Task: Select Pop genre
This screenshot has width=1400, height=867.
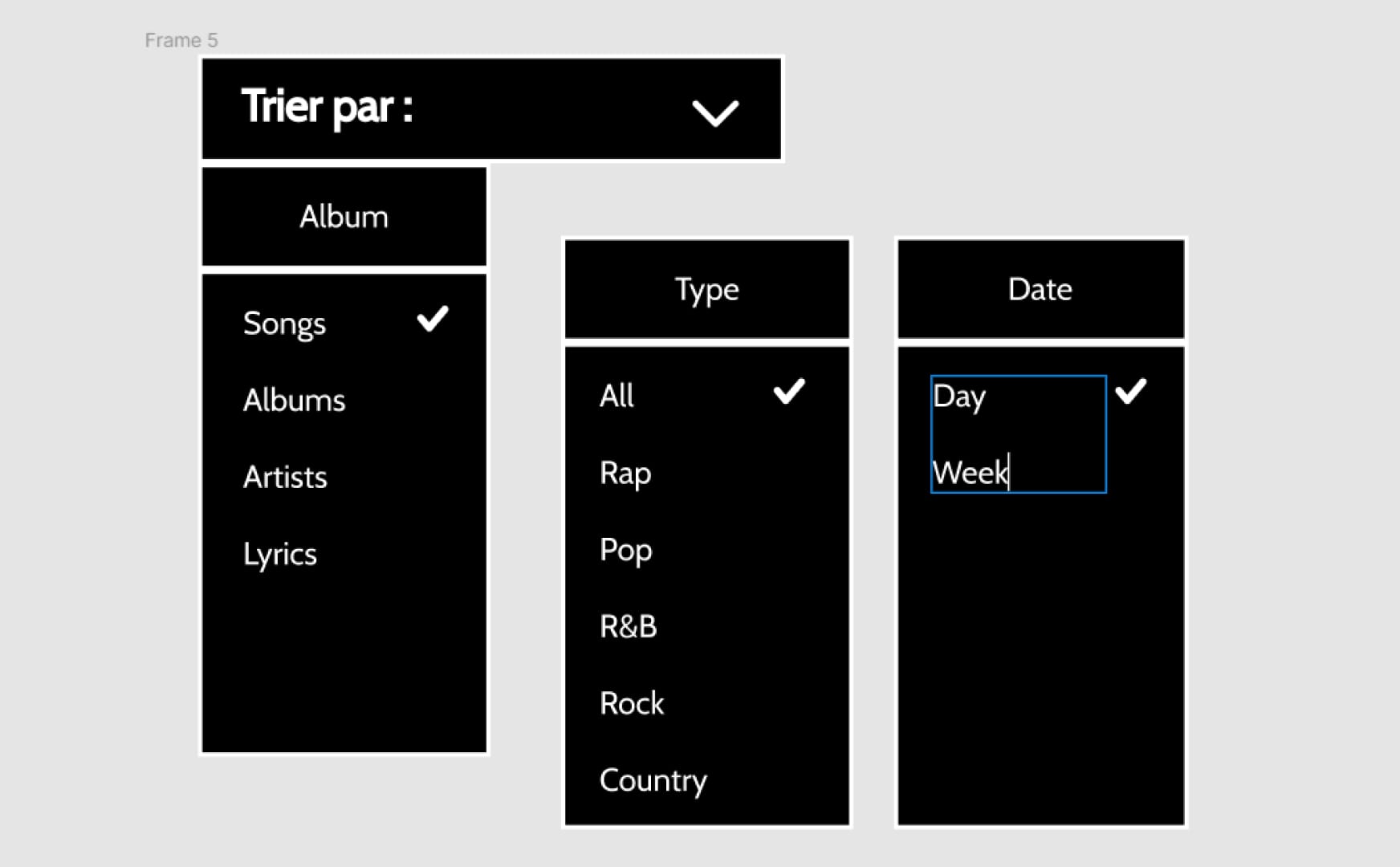Action: (626, 551)
